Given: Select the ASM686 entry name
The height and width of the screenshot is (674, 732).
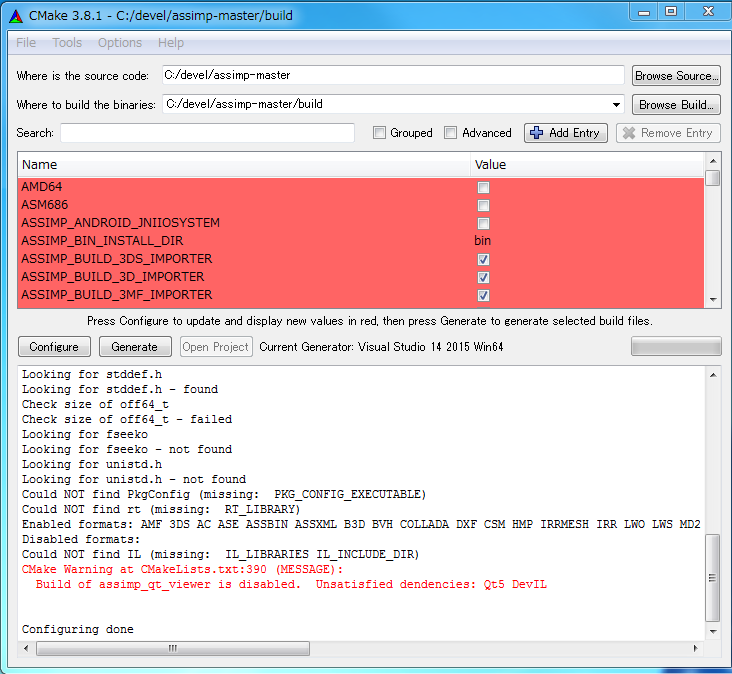Looking at the screenshot, I should 45,205.
